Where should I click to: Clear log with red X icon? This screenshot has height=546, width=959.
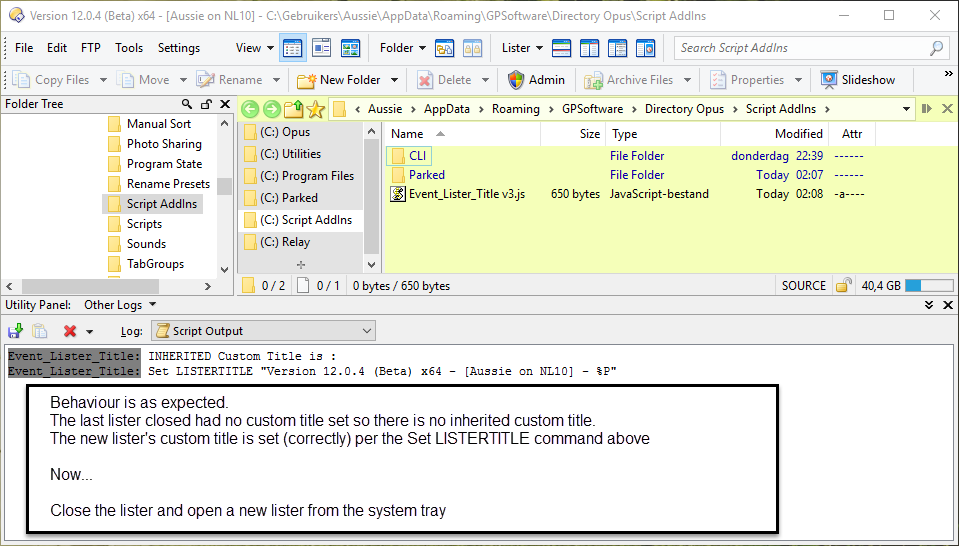click(70, 331)
